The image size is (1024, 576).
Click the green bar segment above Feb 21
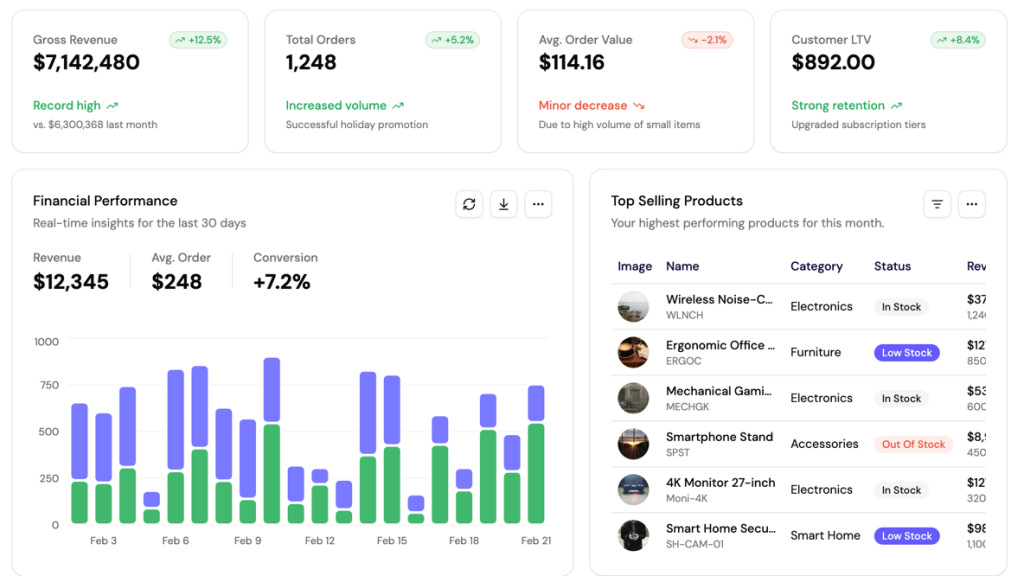tap(536, 474)
